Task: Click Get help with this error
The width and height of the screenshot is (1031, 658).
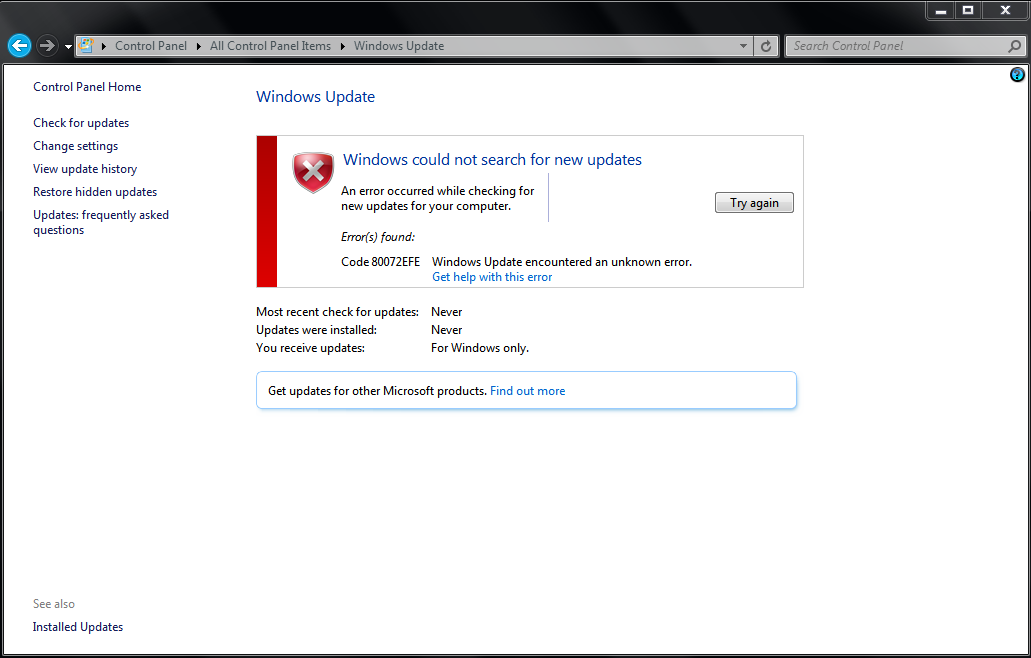Action: [x=492, y=277]
